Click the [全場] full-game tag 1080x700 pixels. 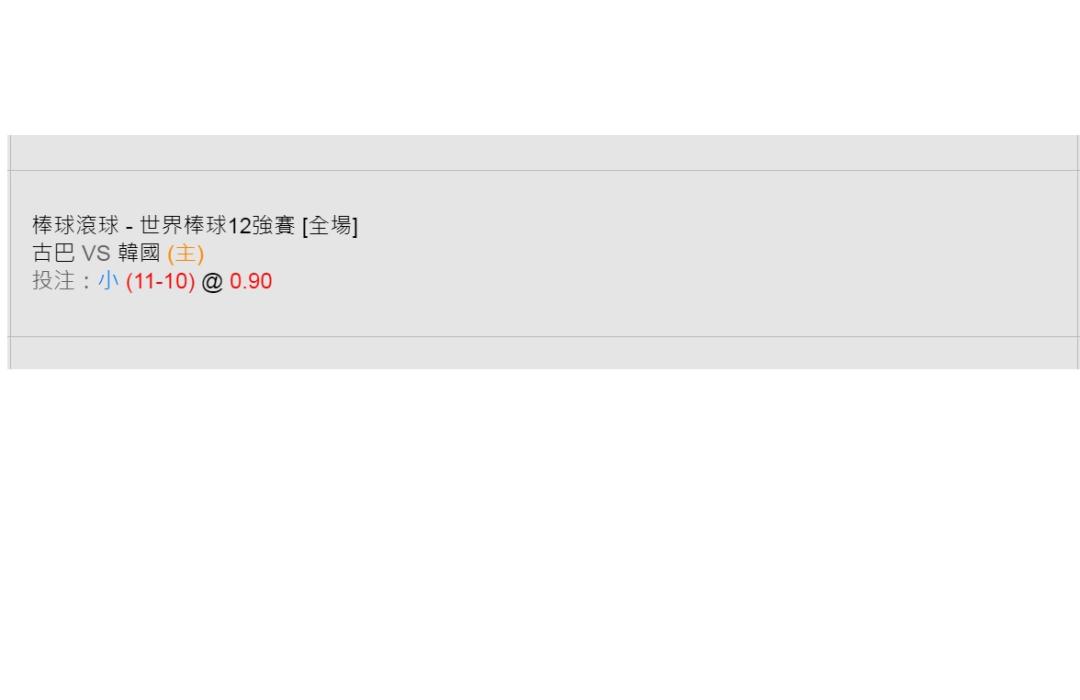pos(330,225)
